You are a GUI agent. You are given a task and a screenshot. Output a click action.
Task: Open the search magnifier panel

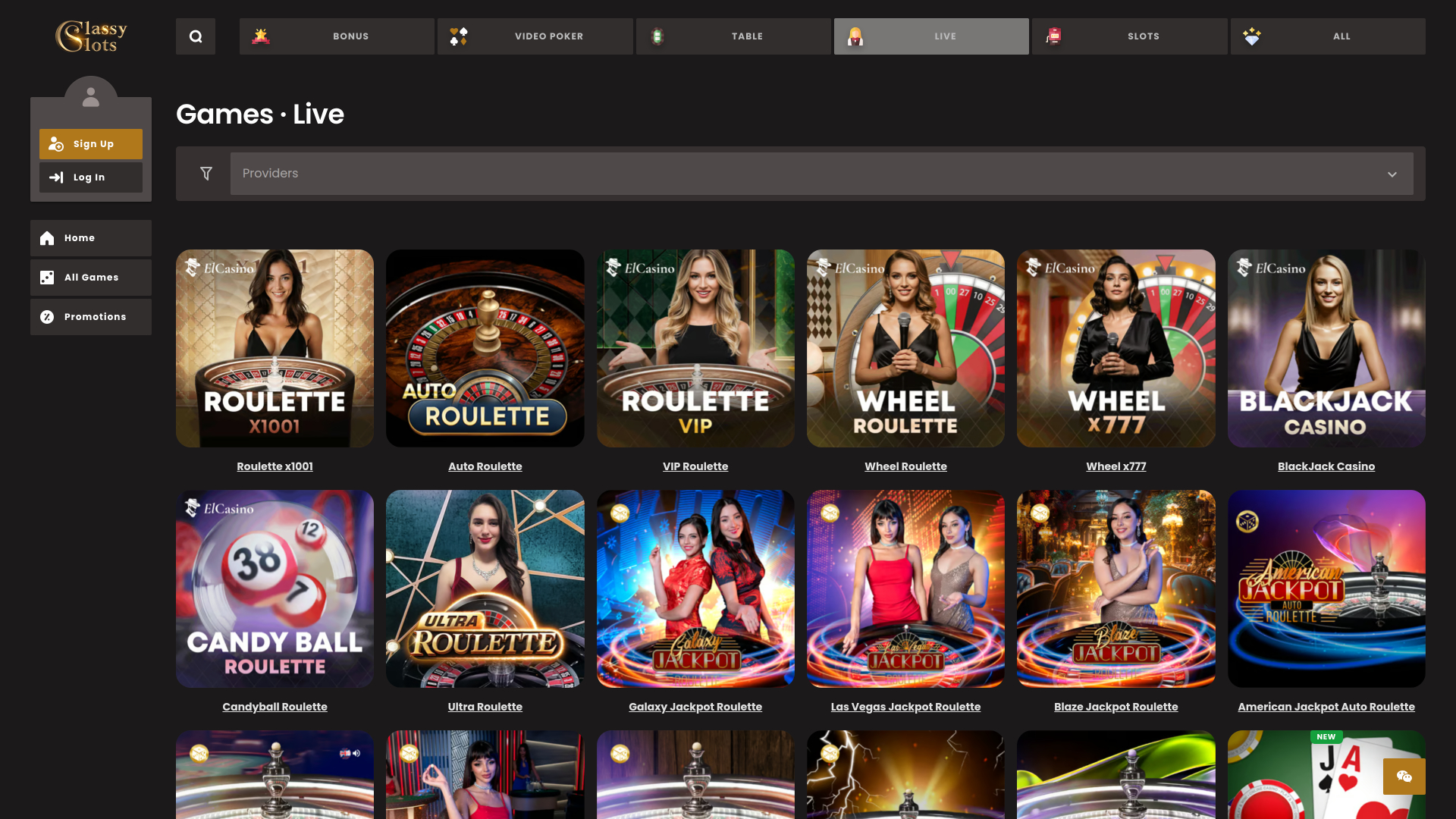point(196,36)
